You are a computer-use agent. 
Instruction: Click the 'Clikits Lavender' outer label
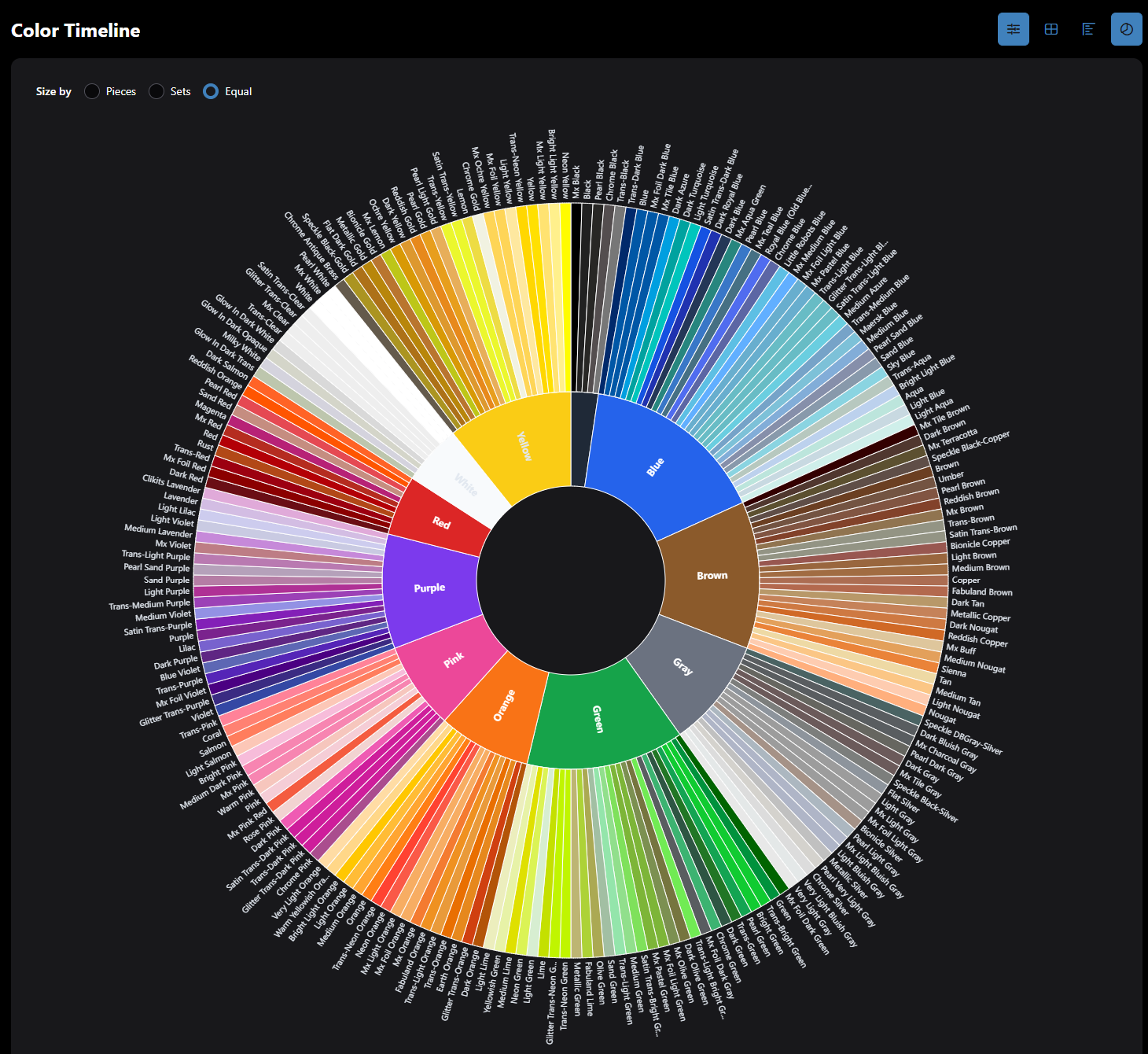tap(171, 484)
